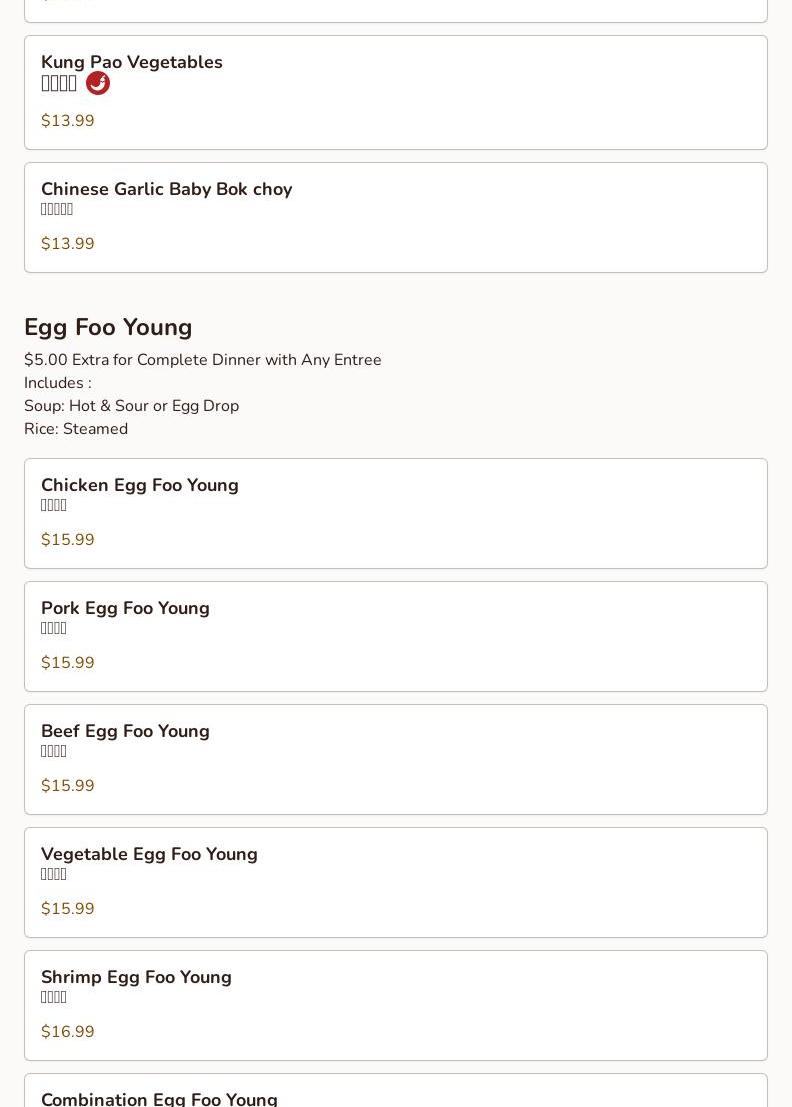Screen dimensions: 792x1107
Task: Click the $15.99 price under Chicken Egg Foo Young
Action: (x=68, y=540)
